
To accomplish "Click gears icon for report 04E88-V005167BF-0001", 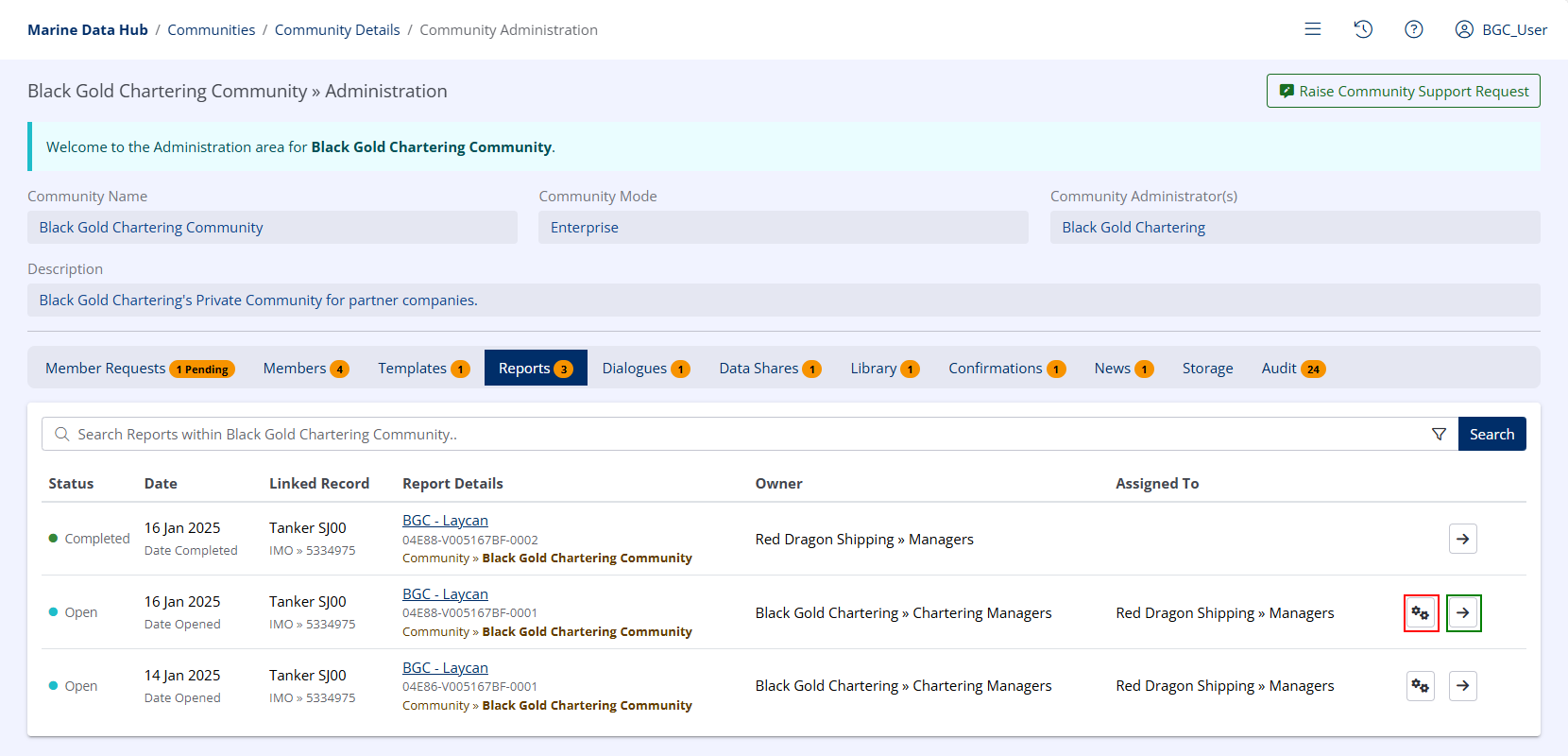I will [x=1421, y=613].
